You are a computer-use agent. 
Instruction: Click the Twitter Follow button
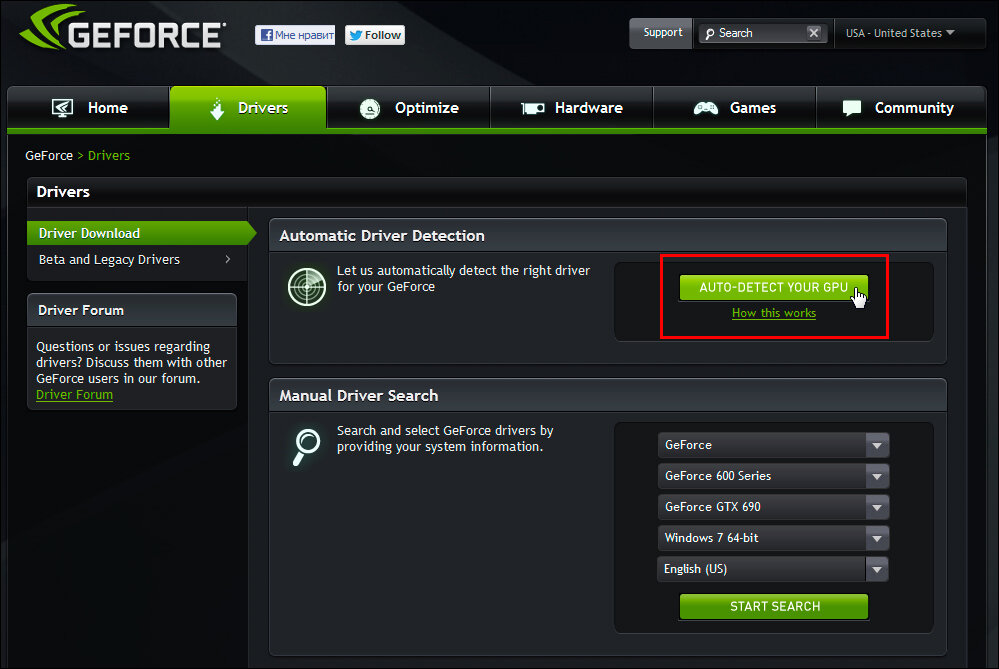coord(375,35)
